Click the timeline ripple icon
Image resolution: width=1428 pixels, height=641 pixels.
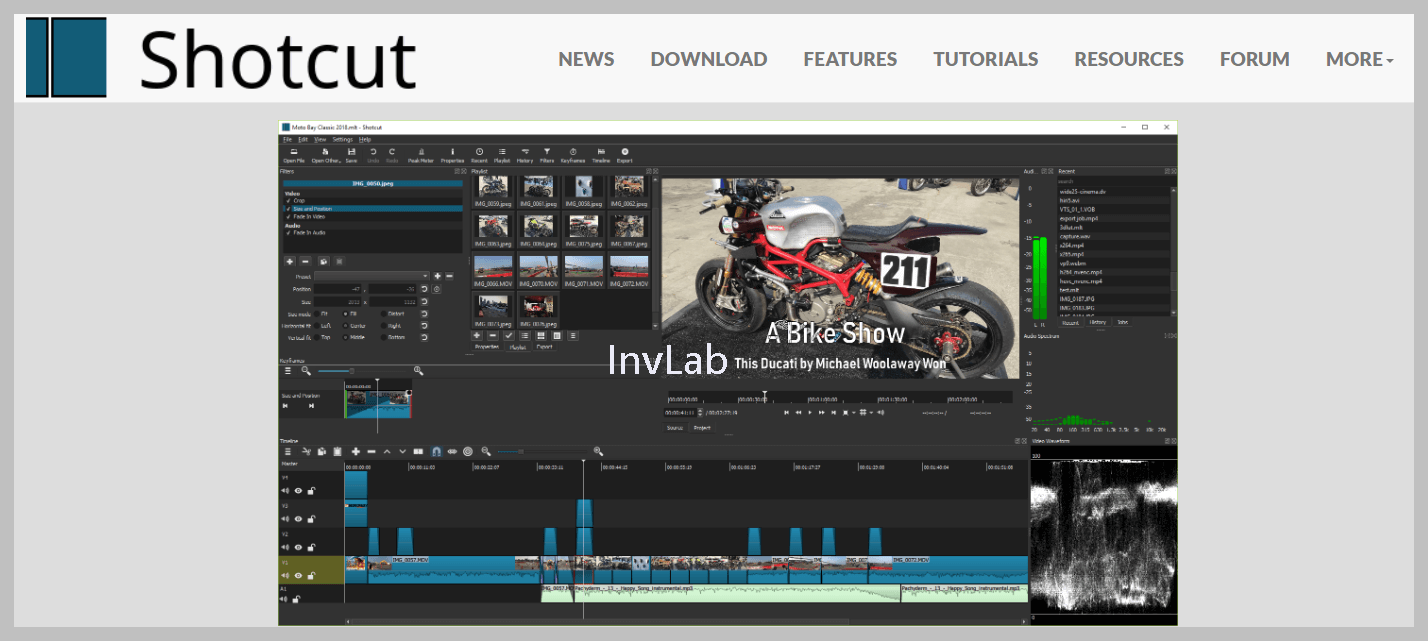point(452,451)
